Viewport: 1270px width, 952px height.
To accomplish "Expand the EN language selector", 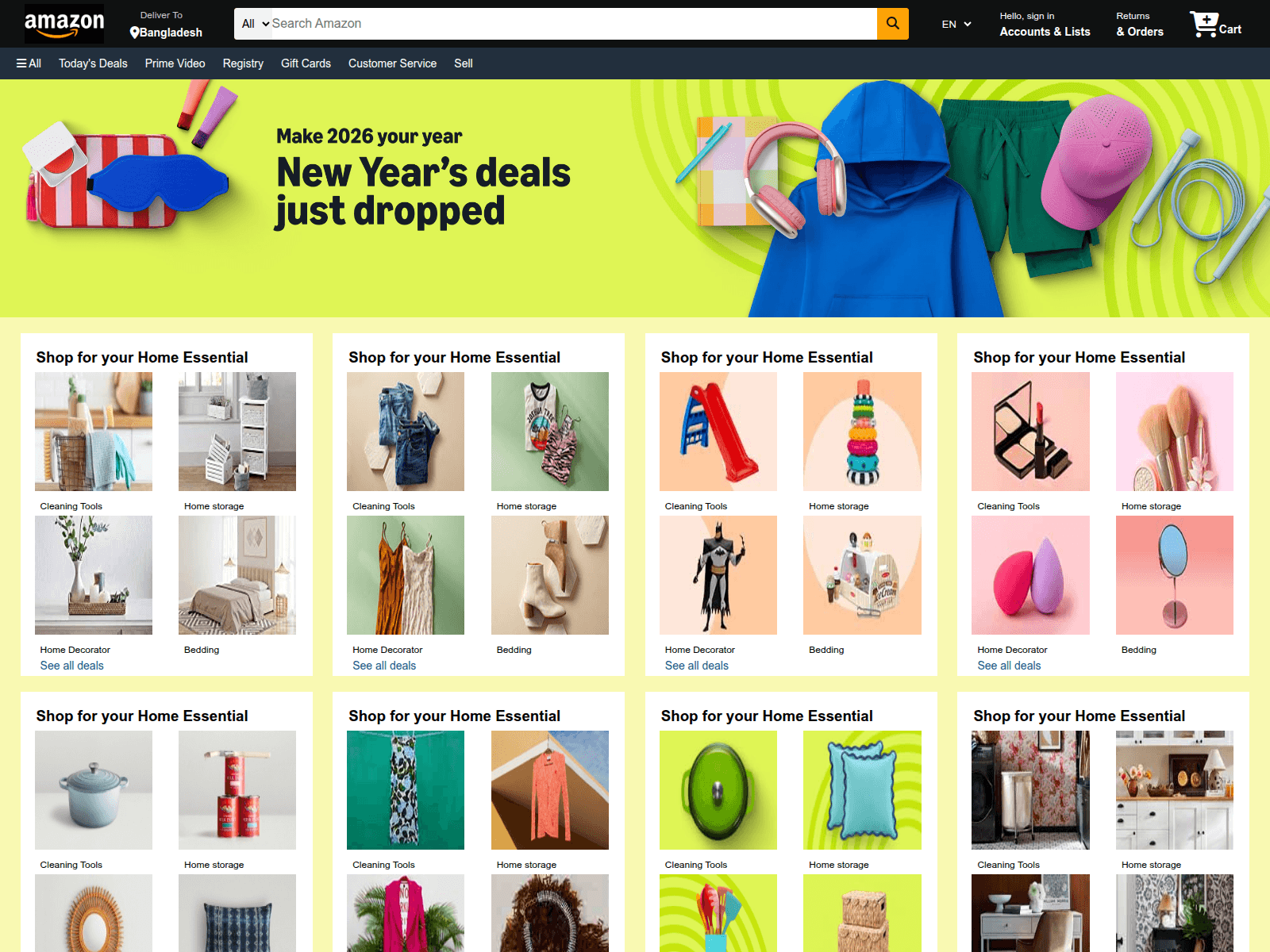I will 956,25.
